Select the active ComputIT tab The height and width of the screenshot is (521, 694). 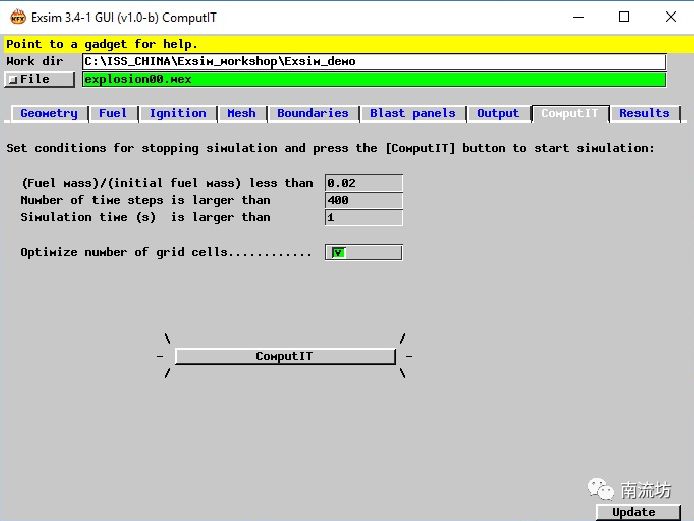pyautogui.click(x=570, y=113)
